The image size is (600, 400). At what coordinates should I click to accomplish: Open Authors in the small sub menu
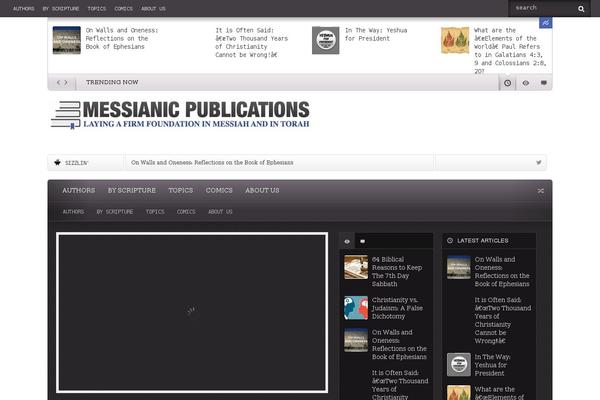(73, 212)
